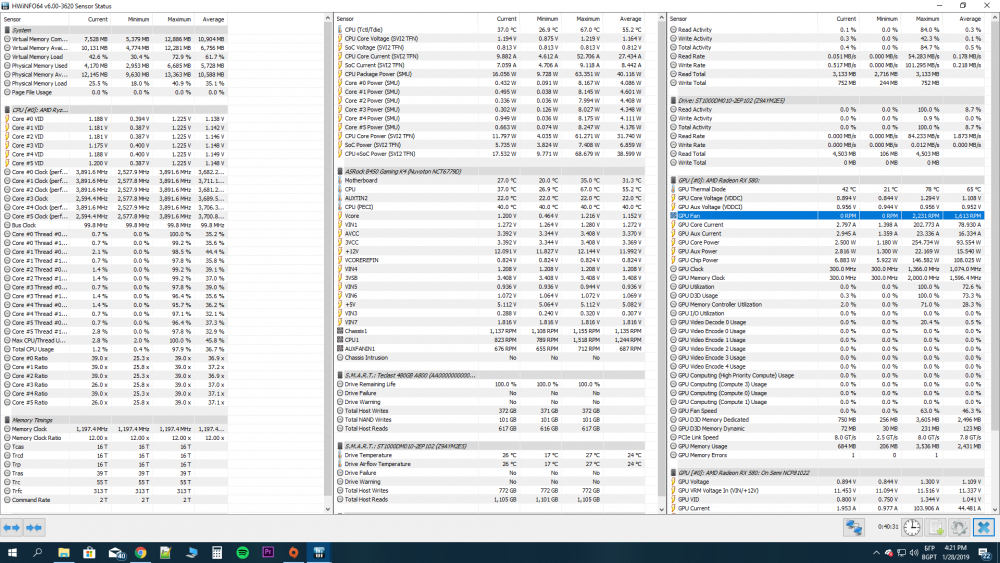This screenshot has height=563, width=1000.
Task: Open the Windows Start menu
Action: [x=11, y=552]
